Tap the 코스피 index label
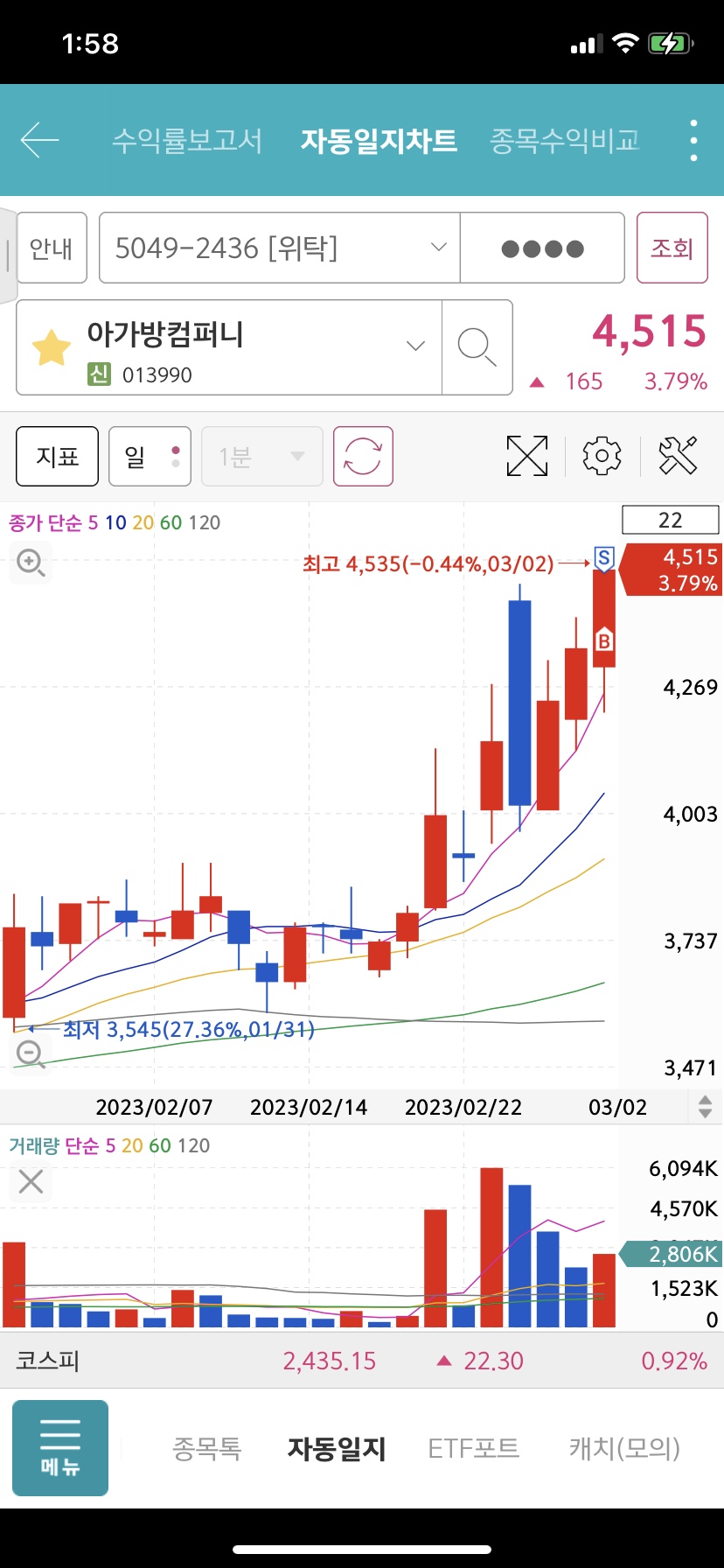The height and width of the screenshot is (1568, 724). [x=47, y=1361]
